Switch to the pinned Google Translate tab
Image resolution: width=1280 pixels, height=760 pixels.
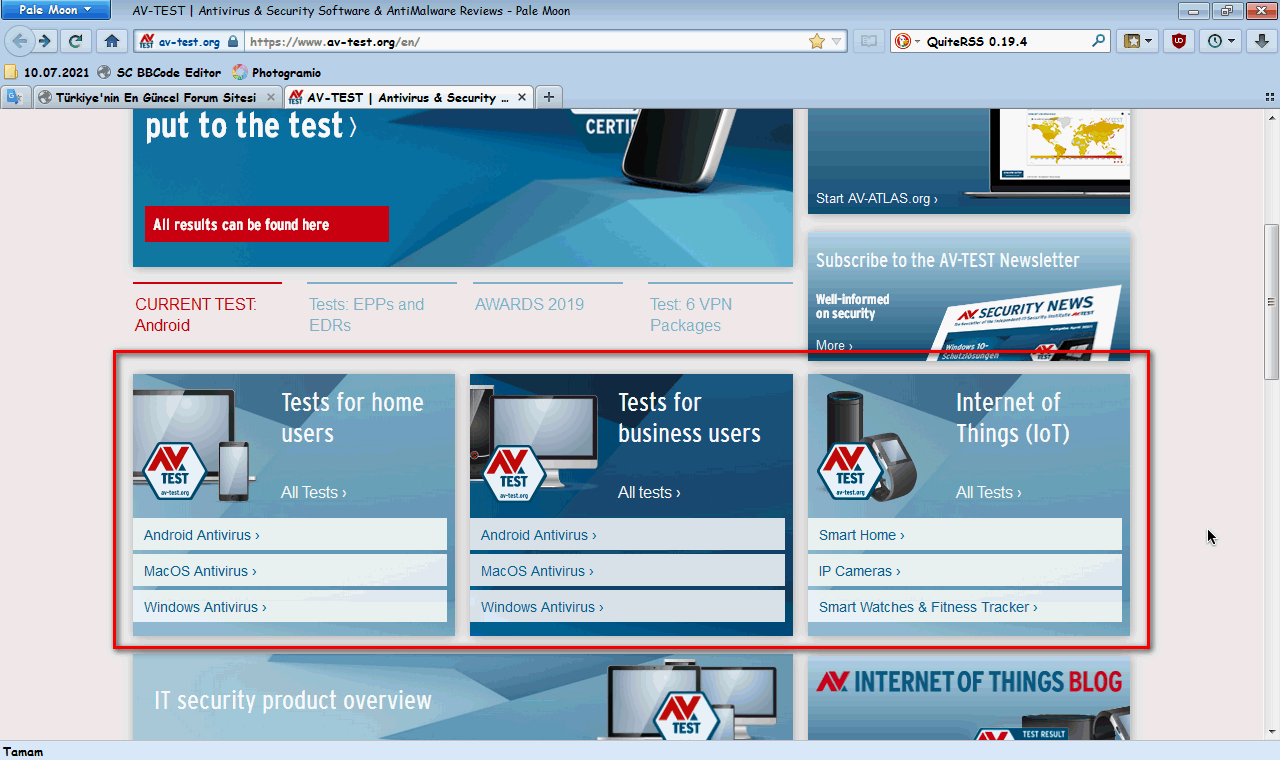[x=15, y=97]
